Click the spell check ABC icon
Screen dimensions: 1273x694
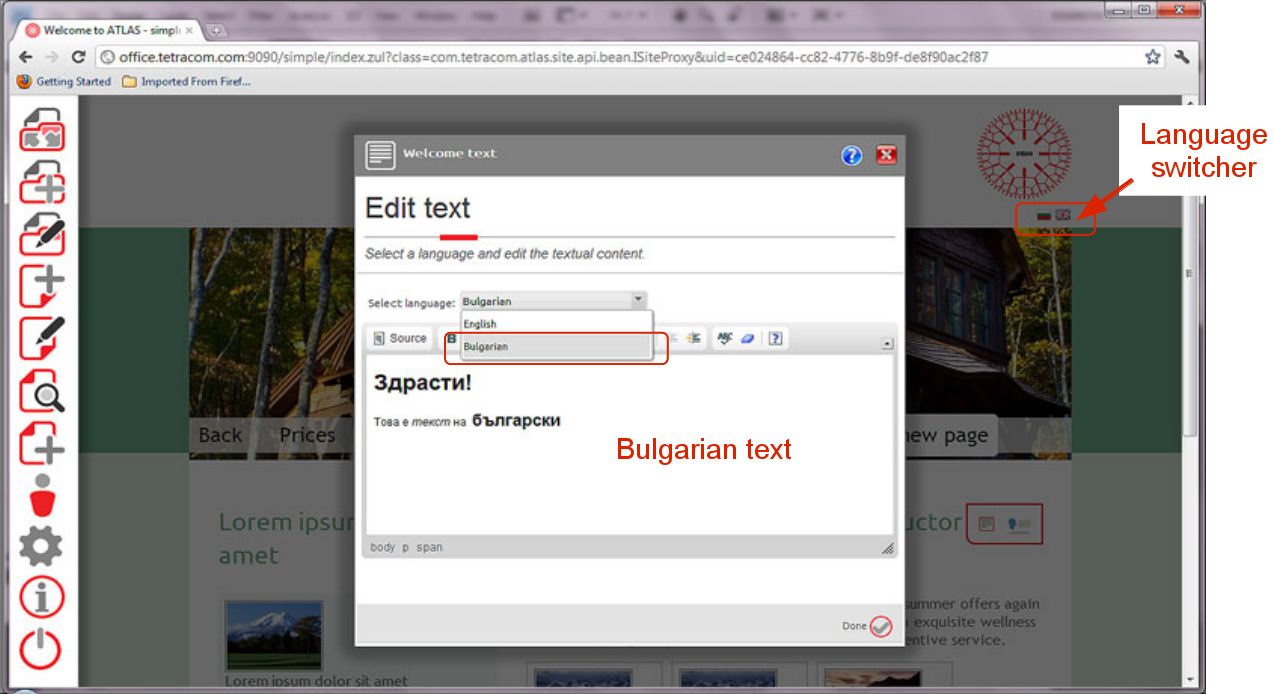click(724, 339)
